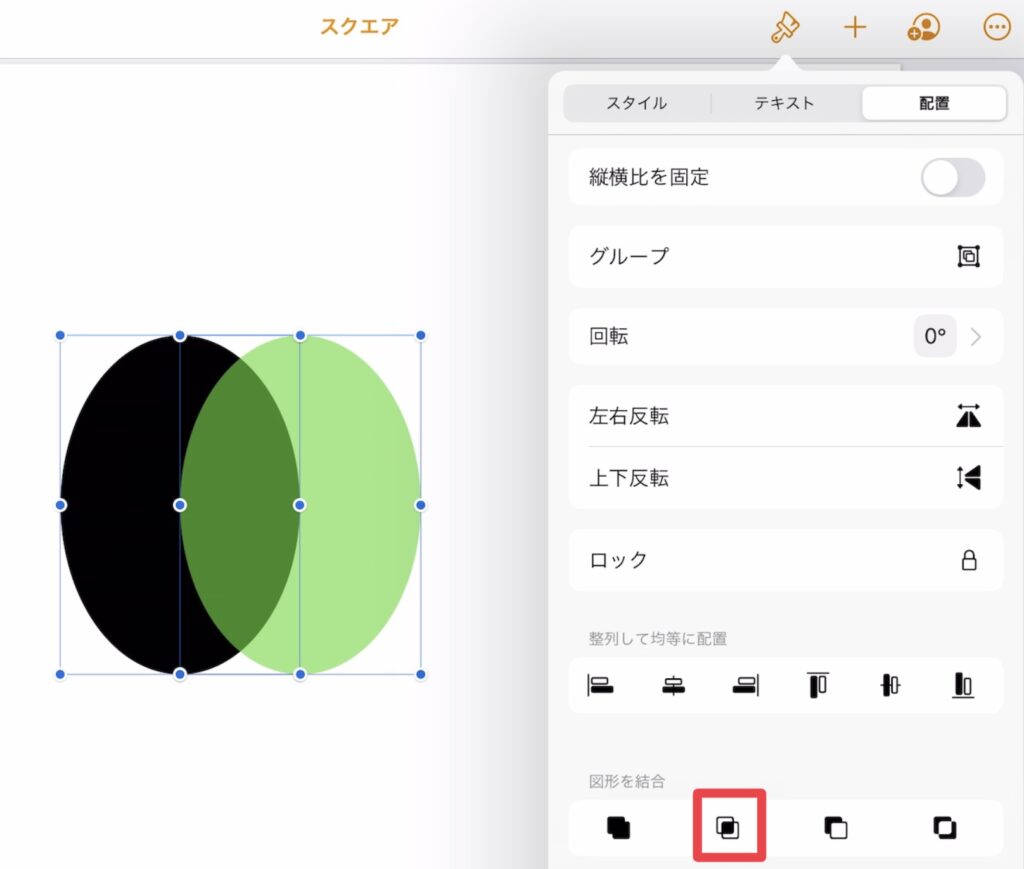Click the 回転 label

[x=609, y=336]
